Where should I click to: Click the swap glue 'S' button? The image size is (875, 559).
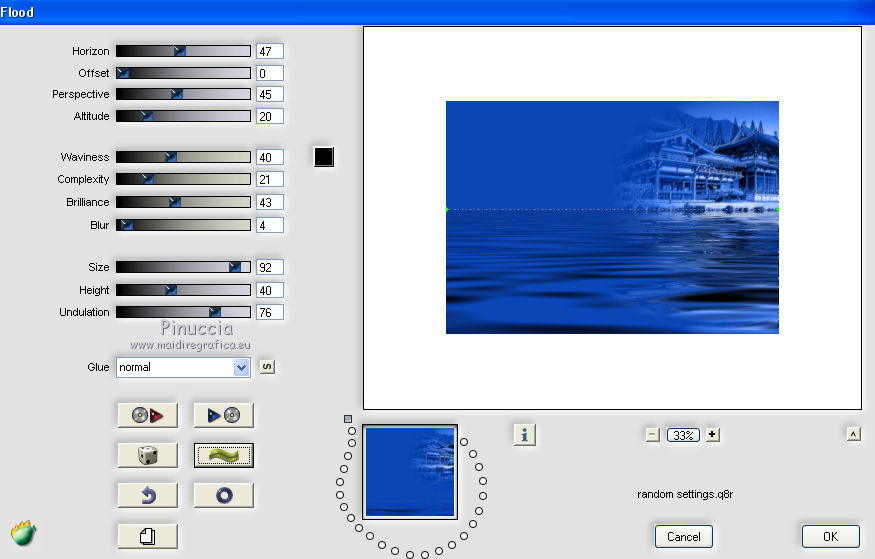tap(267, 367)
